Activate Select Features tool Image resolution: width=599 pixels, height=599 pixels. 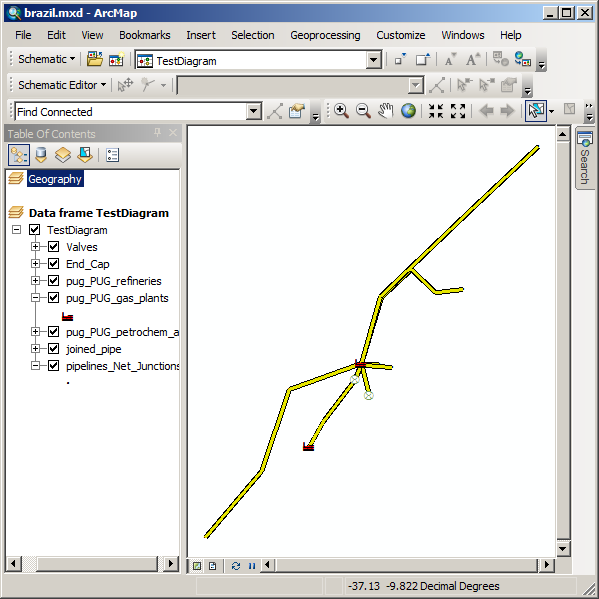pos(536,111)
